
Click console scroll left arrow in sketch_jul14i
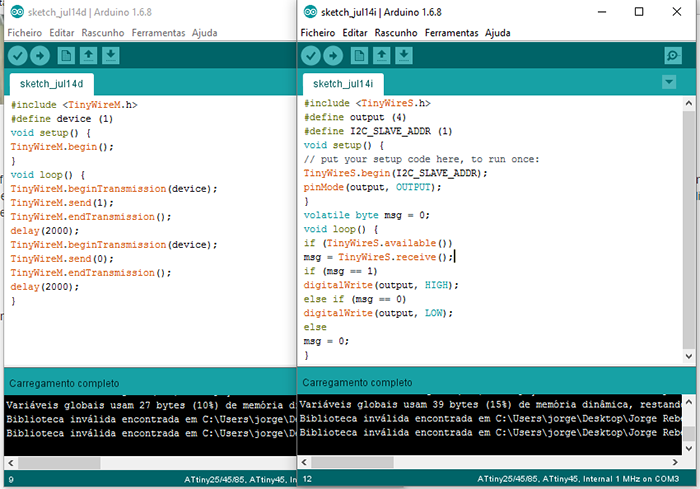click(x=304, y=462)
